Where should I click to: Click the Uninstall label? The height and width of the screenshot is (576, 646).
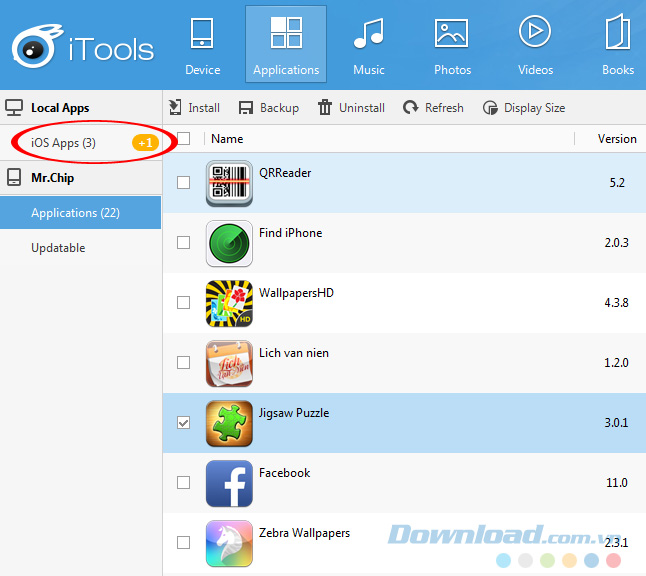[x=362, y=108]
